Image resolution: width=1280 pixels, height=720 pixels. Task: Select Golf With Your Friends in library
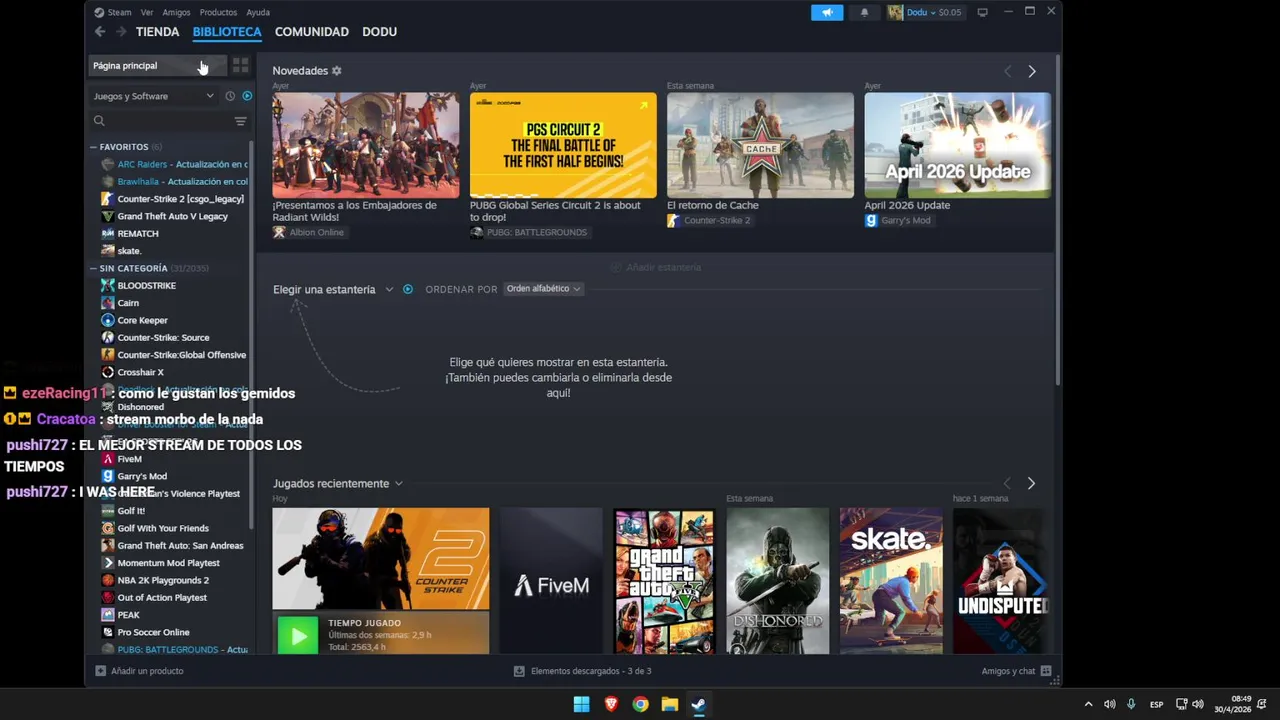[163, 528]
